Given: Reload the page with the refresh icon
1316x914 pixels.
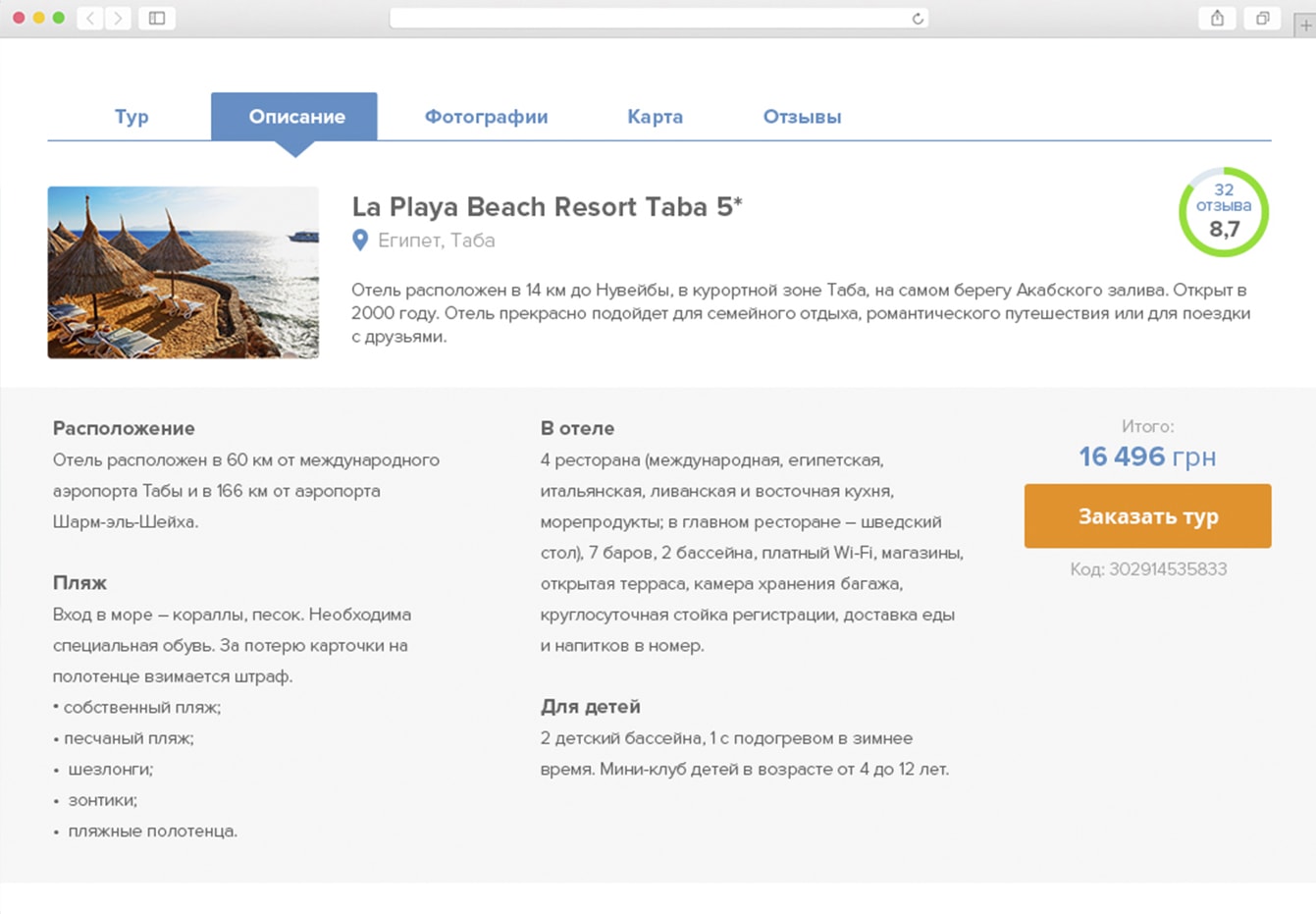Looking at the screenshot, I should 918,19.
